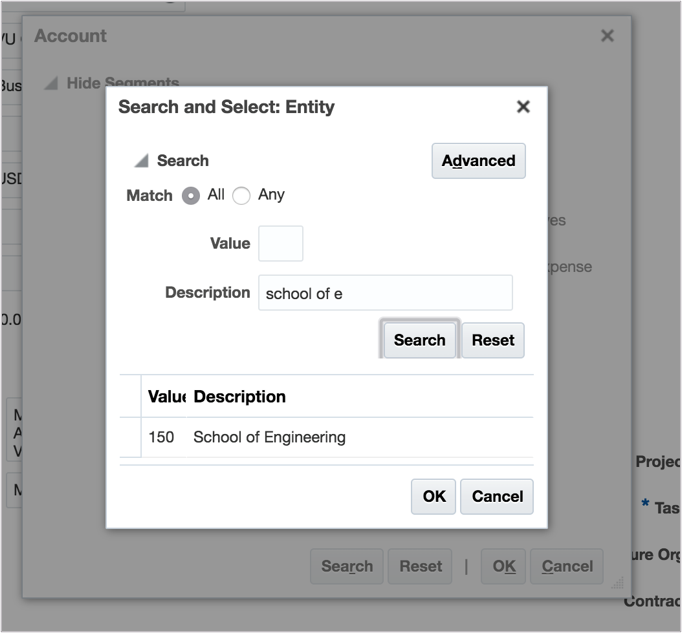This screenshot has height=633, width=682.
Task: Click the row selector cell beside value 150
Action: click(130, 437)
